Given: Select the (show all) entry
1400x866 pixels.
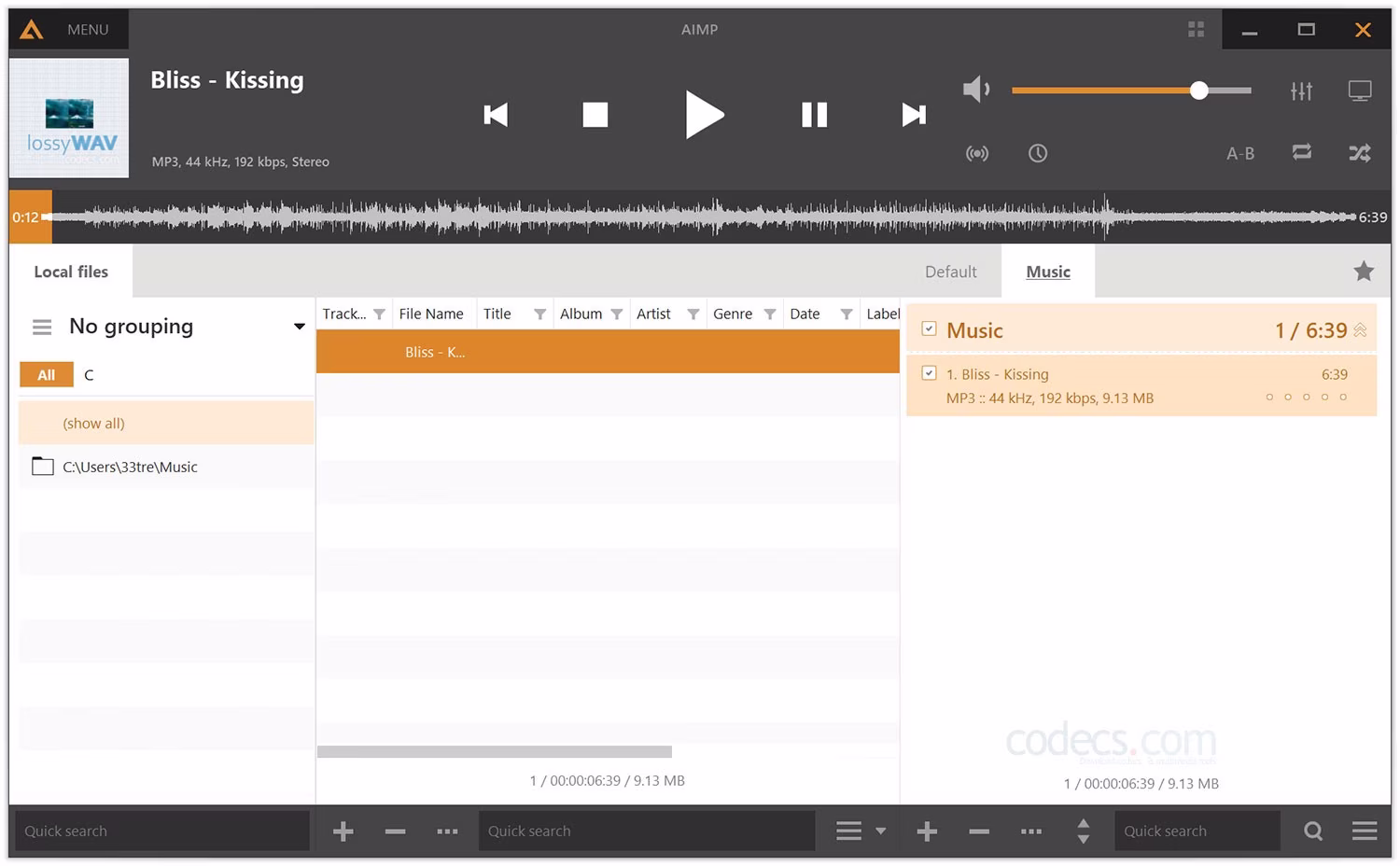Looking at the screenshot, I should click(166, 423).
